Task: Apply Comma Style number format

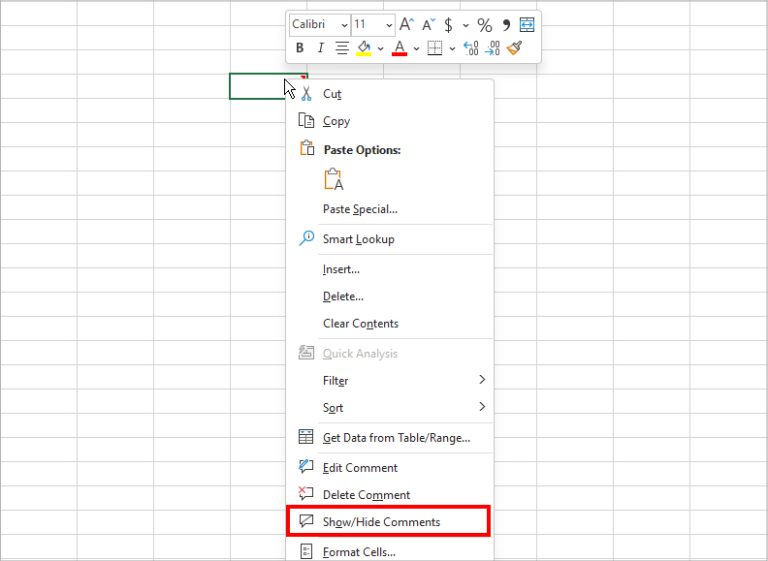Action: pyautogui.click(x=506, y=25)
